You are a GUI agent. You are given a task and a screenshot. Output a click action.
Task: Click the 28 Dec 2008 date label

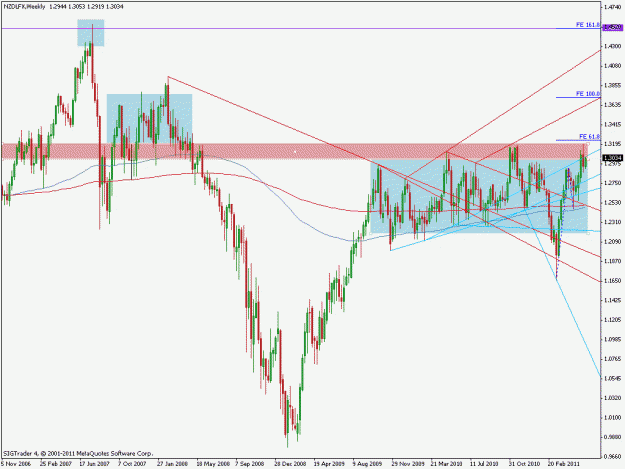pos(289,464)
